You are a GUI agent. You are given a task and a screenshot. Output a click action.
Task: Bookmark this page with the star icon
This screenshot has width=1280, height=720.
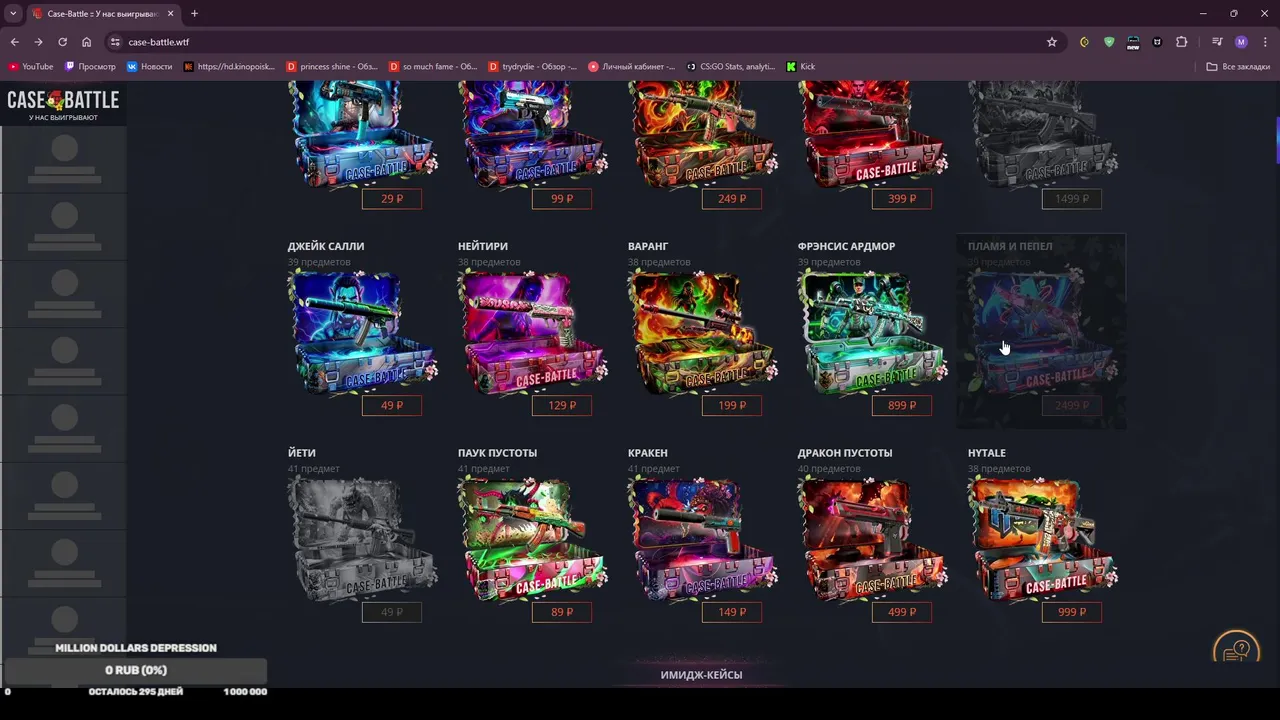pos(1052,42)
